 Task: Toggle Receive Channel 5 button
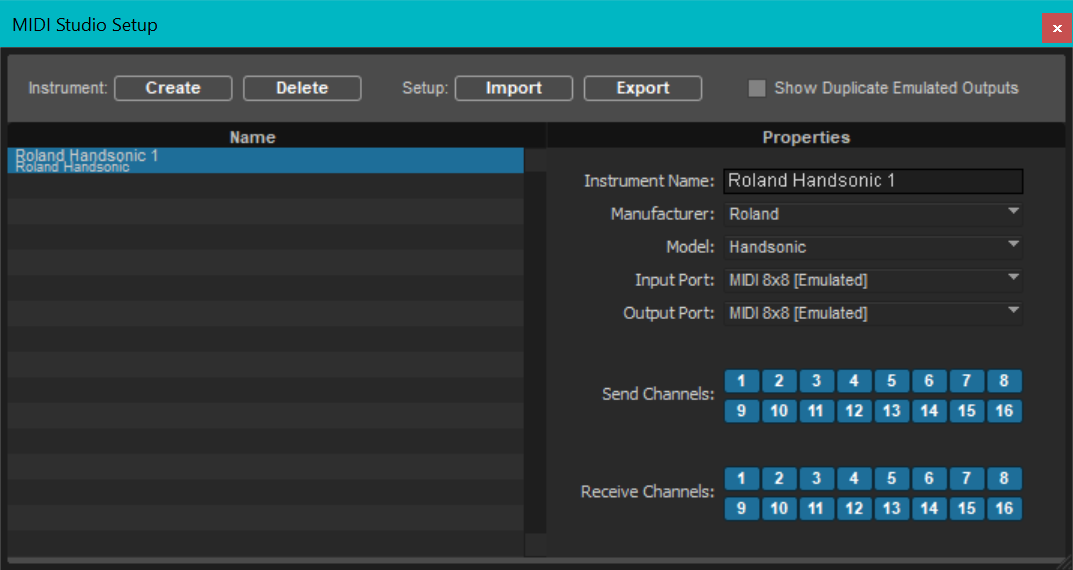point(891,479)
